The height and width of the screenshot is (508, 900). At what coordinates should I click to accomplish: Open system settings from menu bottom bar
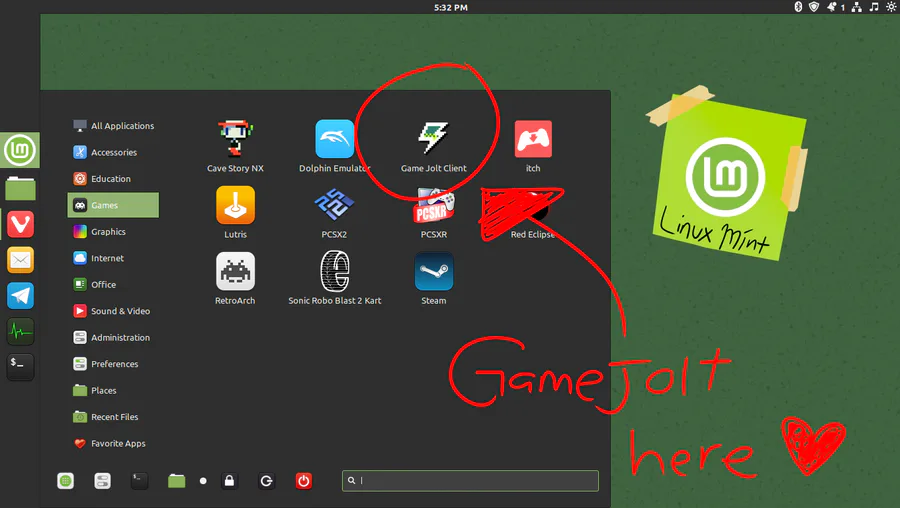[x=102, y=480]
